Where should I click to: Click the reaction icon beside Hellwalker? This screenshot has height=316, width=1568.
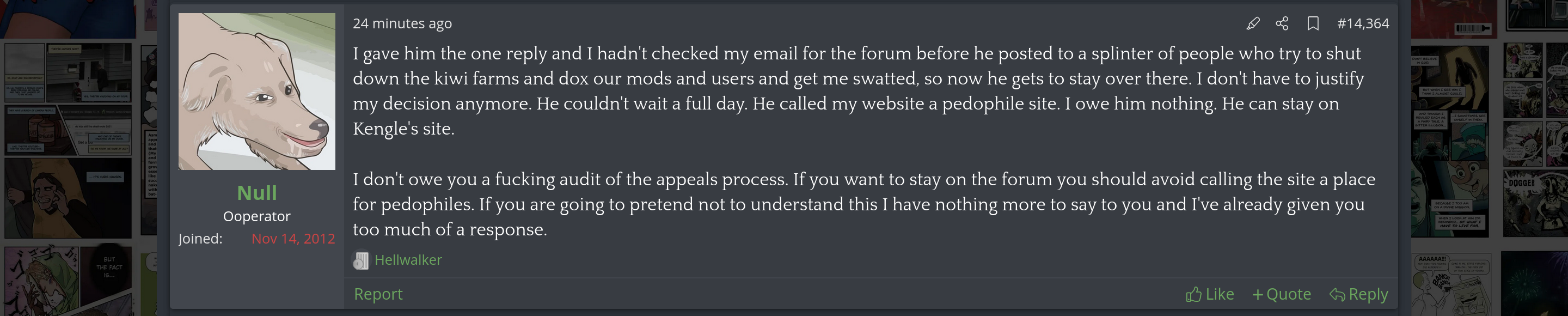pyautogui.click(x=360, y=260)
